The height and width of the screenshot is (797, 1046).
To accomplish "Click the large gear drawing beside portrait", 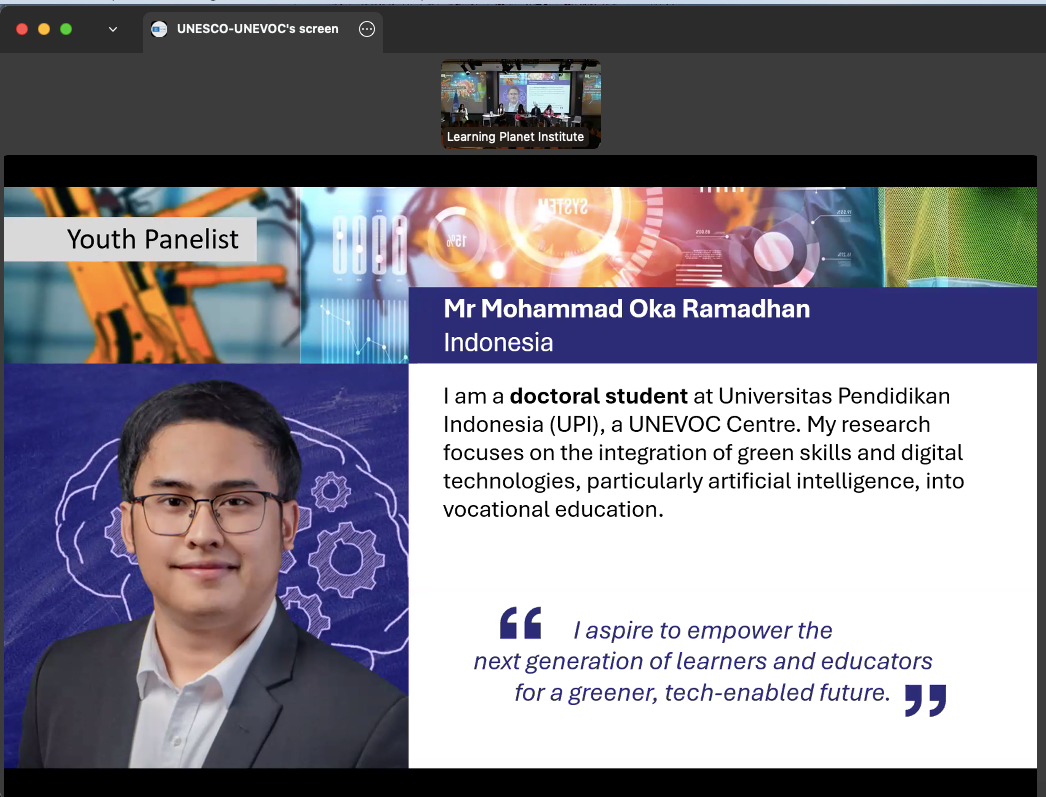I will pos(348,559).
